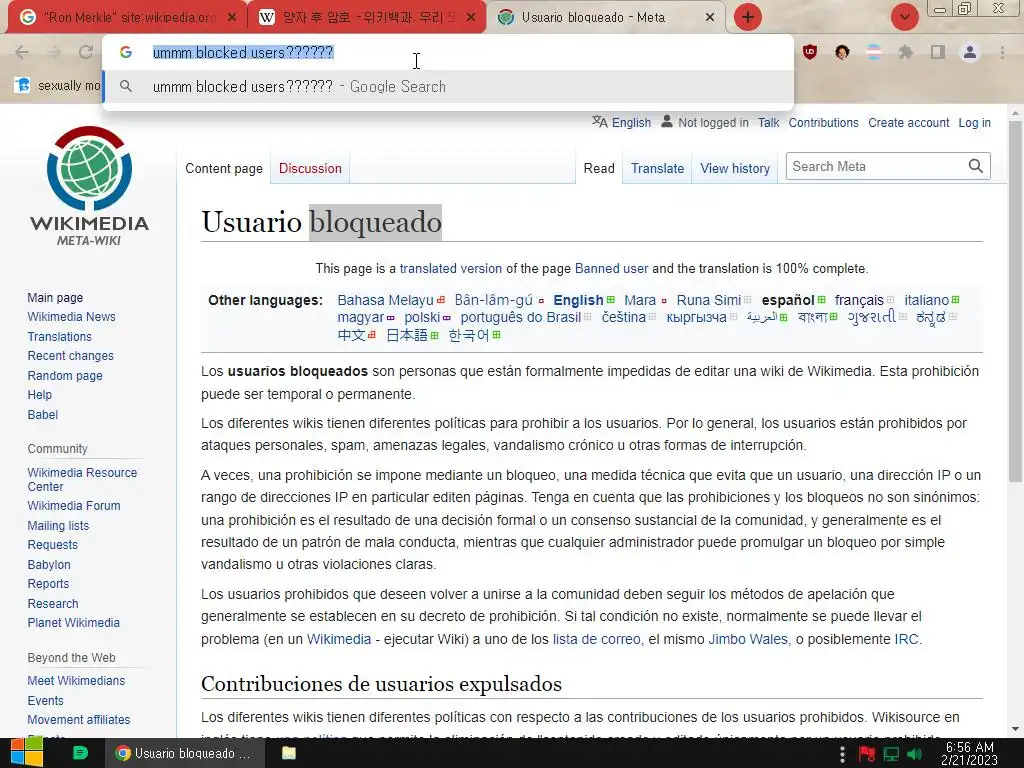
Task: Follow the Banned user link
Action: (611, 268)
